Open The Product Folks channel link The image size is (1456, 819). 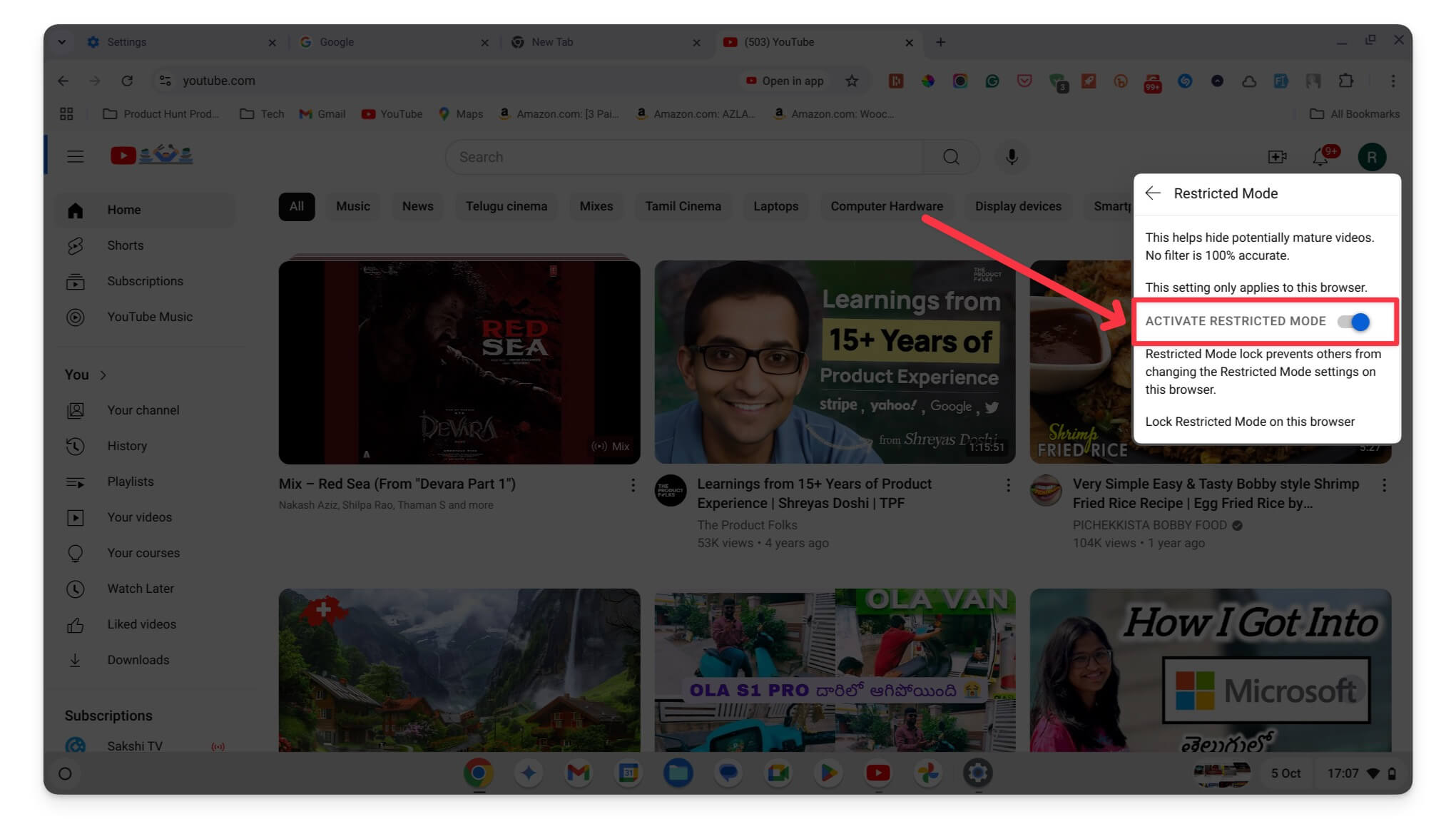(747, 525)
